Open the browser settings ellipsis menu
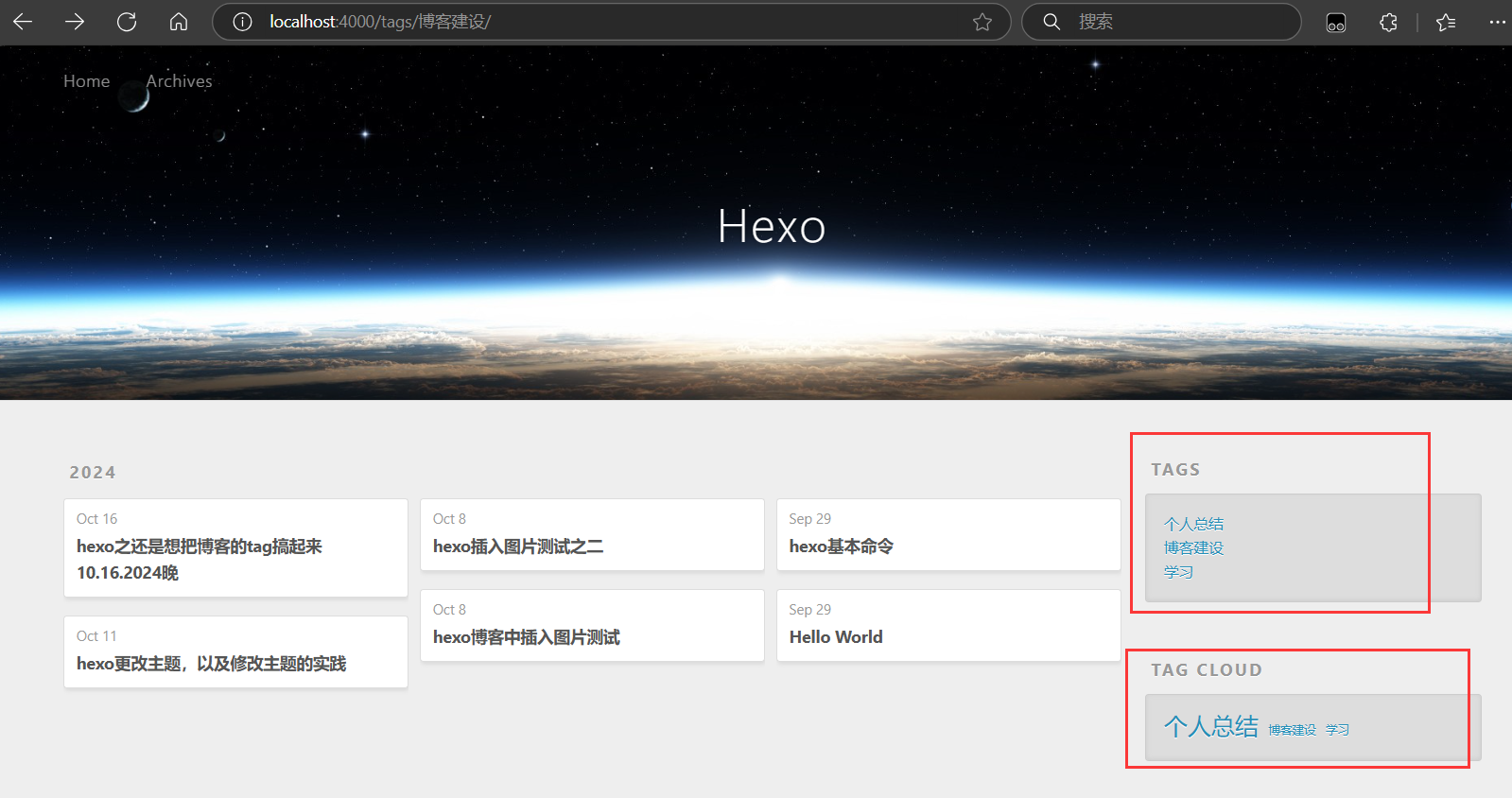The image size is (1512, 798). click(1497, 22)
